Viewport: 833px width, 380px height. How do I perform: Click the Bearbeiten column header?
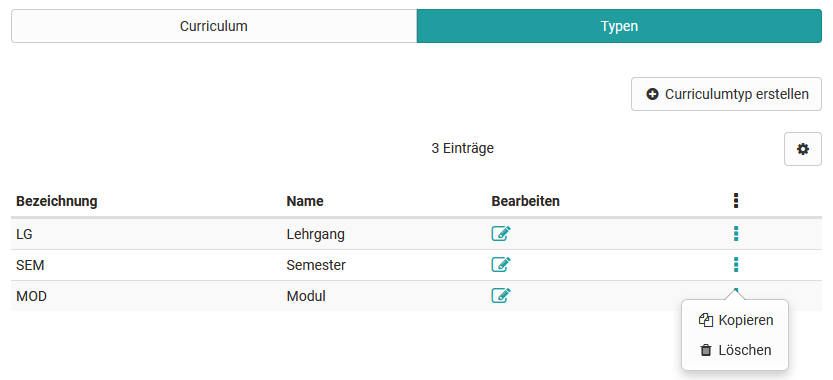pos(525,201)
